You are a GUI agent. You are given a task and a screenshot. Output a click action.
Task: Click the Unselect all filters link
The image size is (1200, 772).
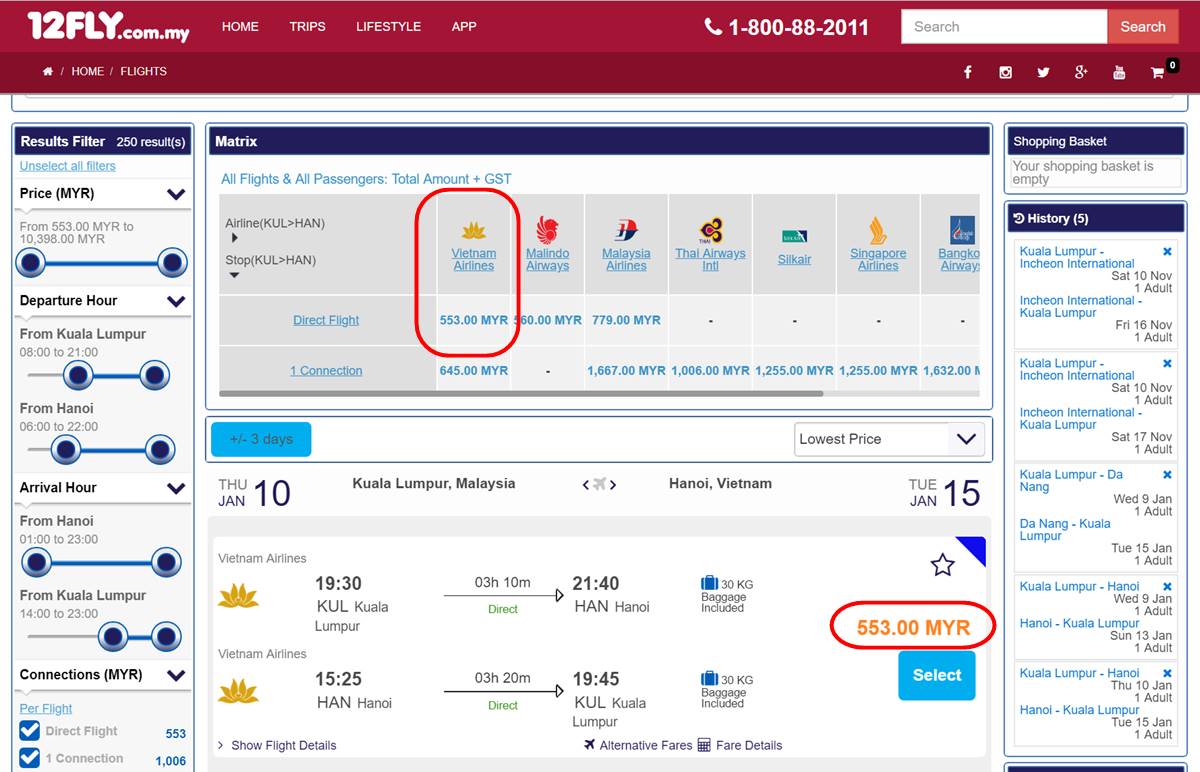pos(68,166)
